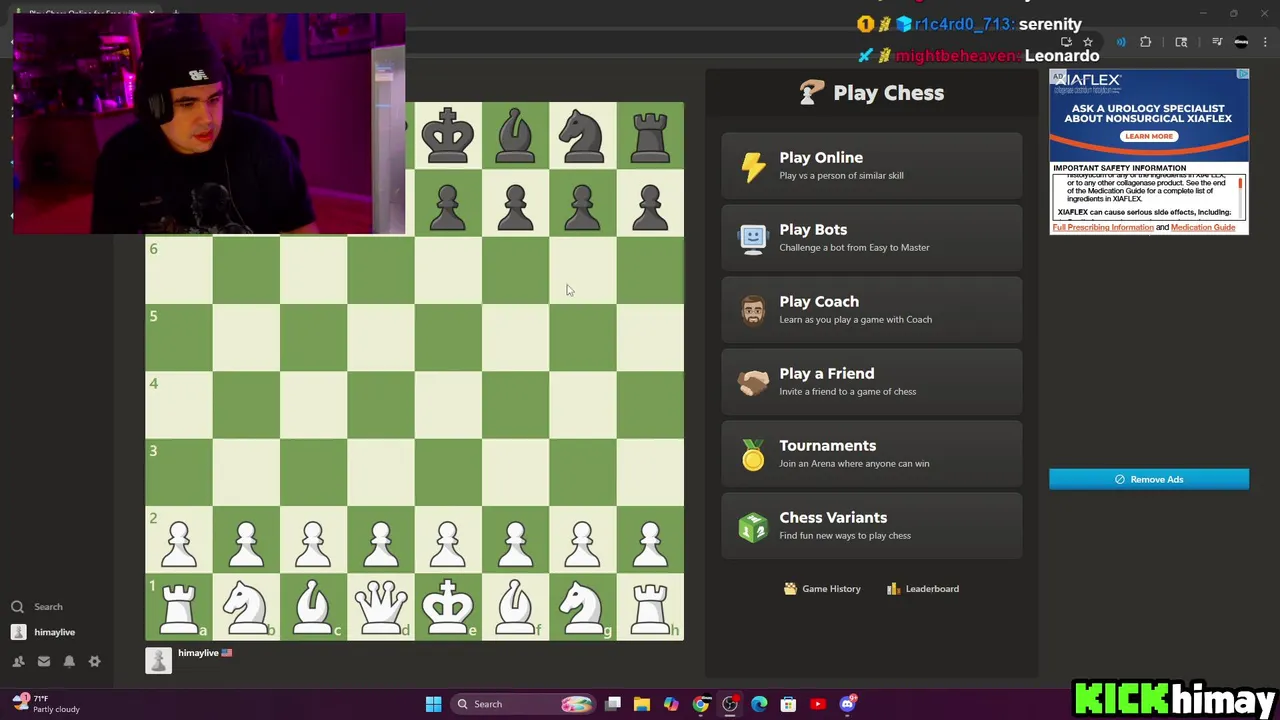Screen dimensions: 1280x720
Task: Open the sidebar Search field
Action: 38,607
